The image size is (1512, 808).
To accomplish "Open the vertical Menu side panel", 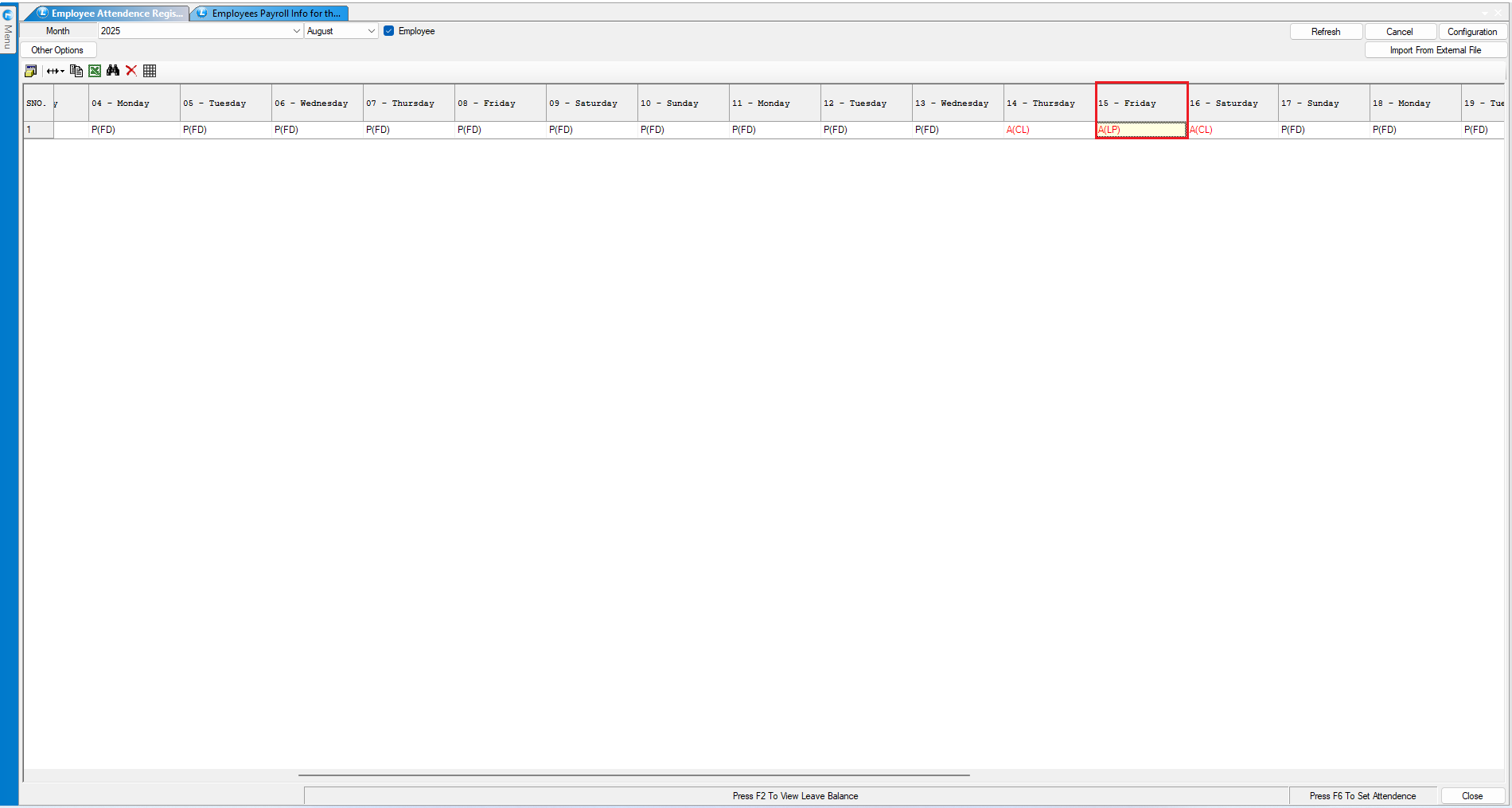I will [8, 32].
